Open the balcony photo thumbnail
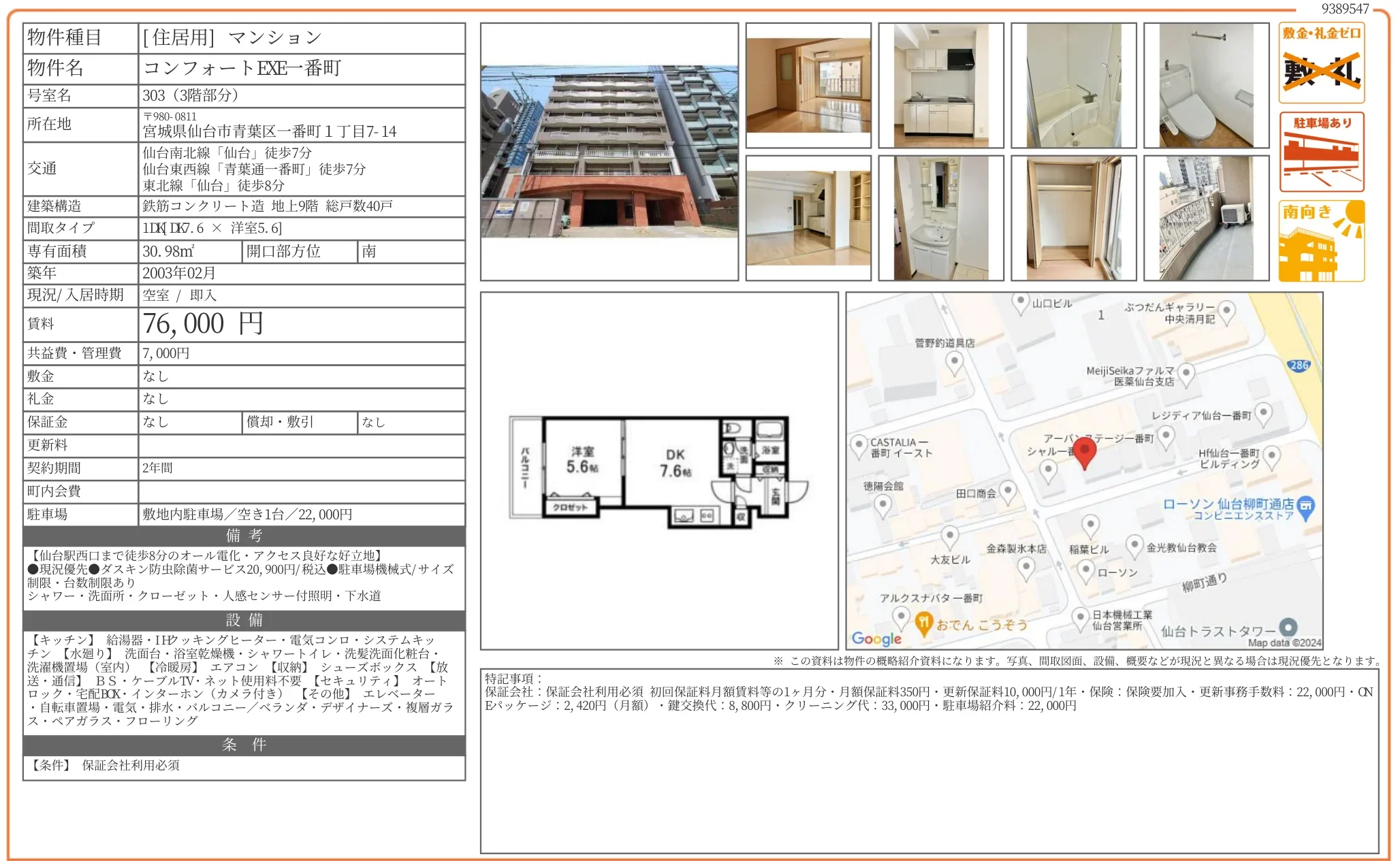1400x861 pixels. (1206, 218)
